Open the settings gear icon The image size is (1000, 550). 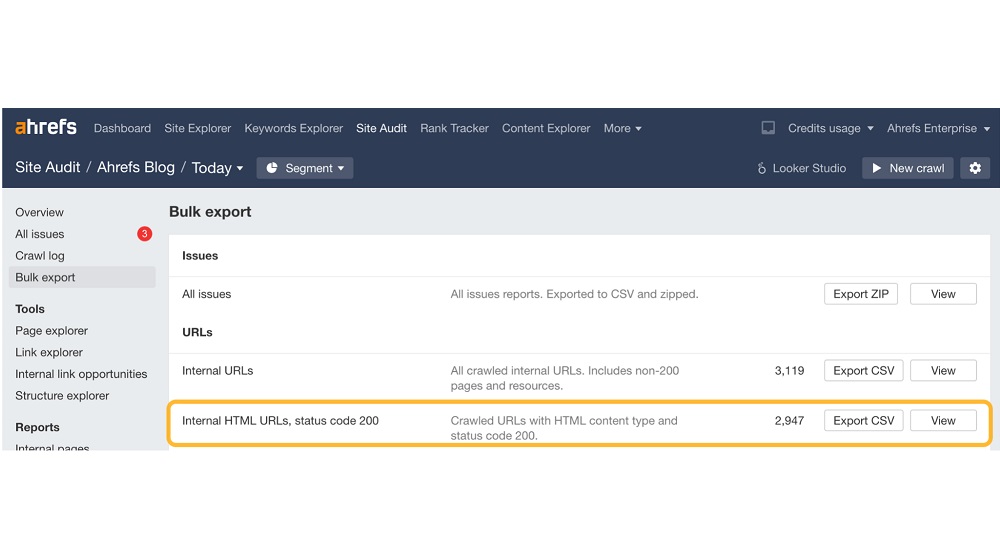[974, 168]
